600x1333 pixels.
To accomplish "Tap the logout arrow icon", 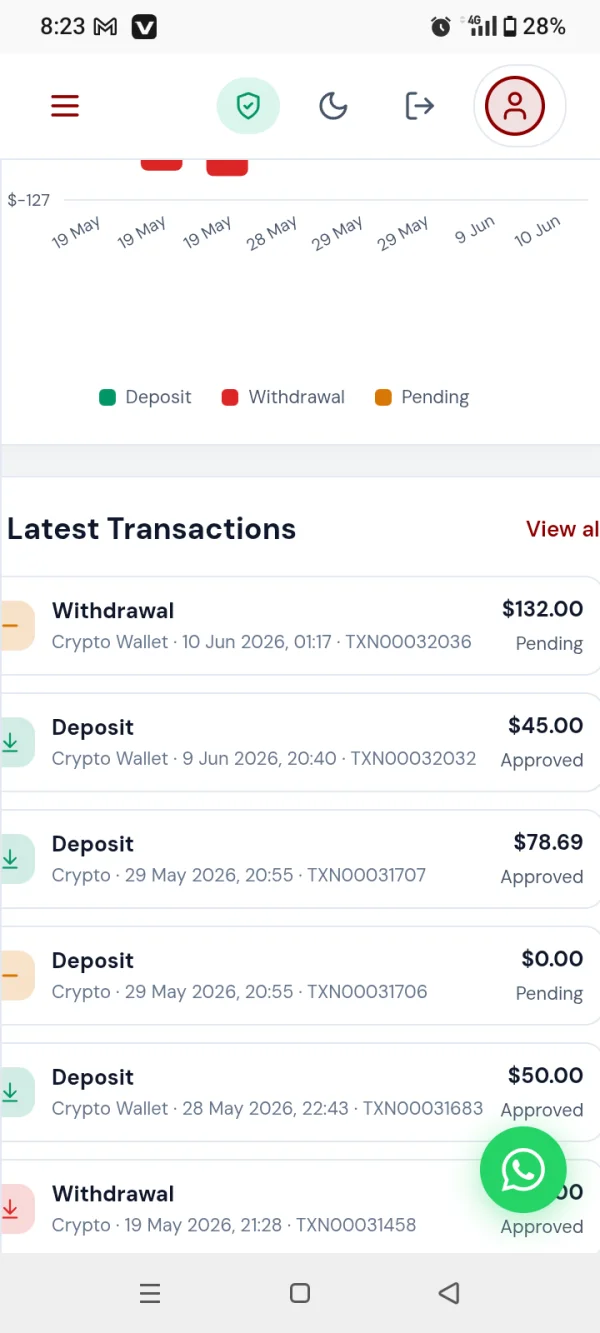I will [419, 106].
